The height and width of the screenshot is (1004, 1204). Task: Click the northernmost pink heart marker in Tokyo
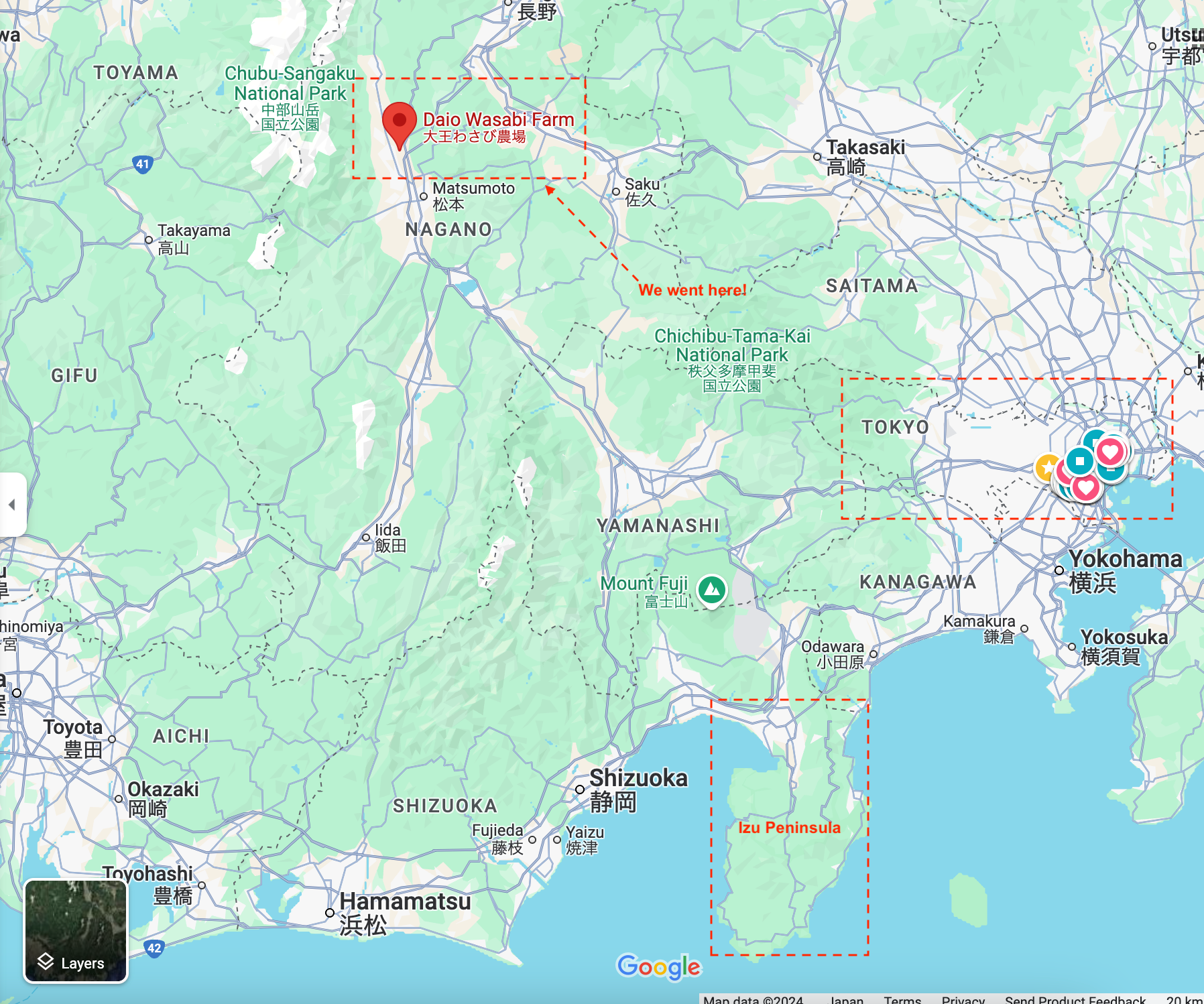[1110, 451]
